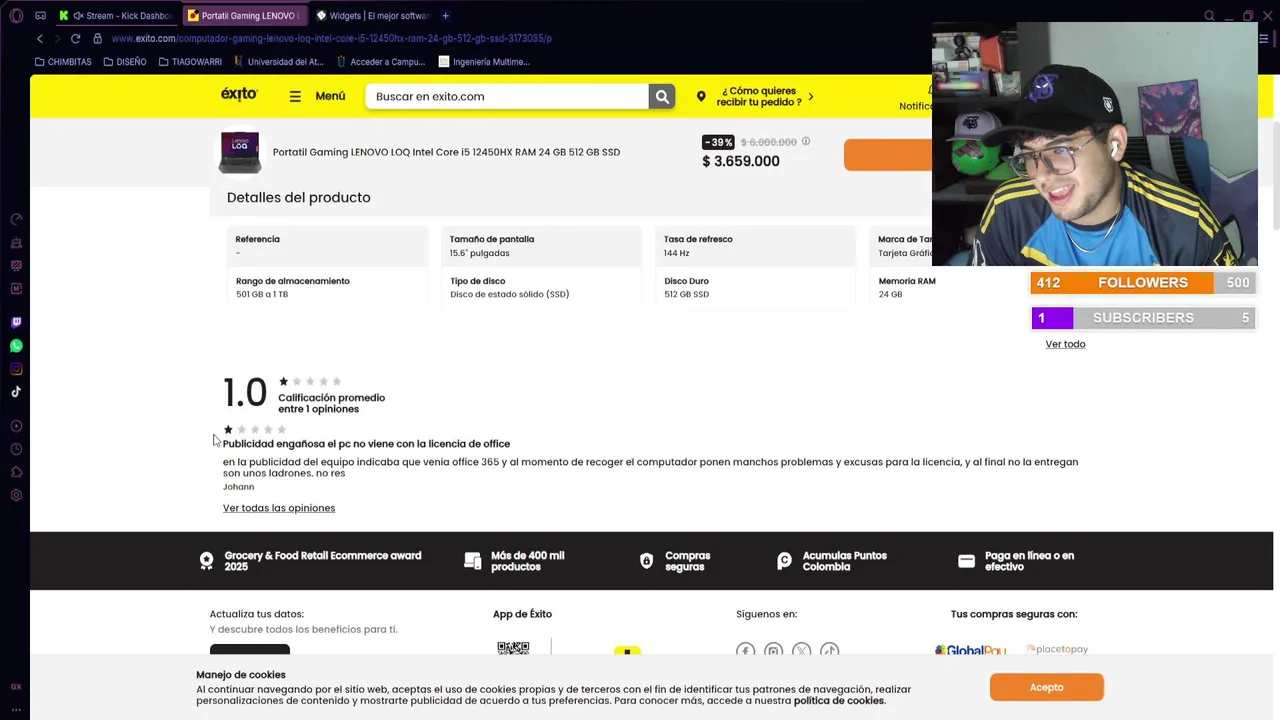
Task: Open the sidebar history clock icon
Action: [16, 449]
